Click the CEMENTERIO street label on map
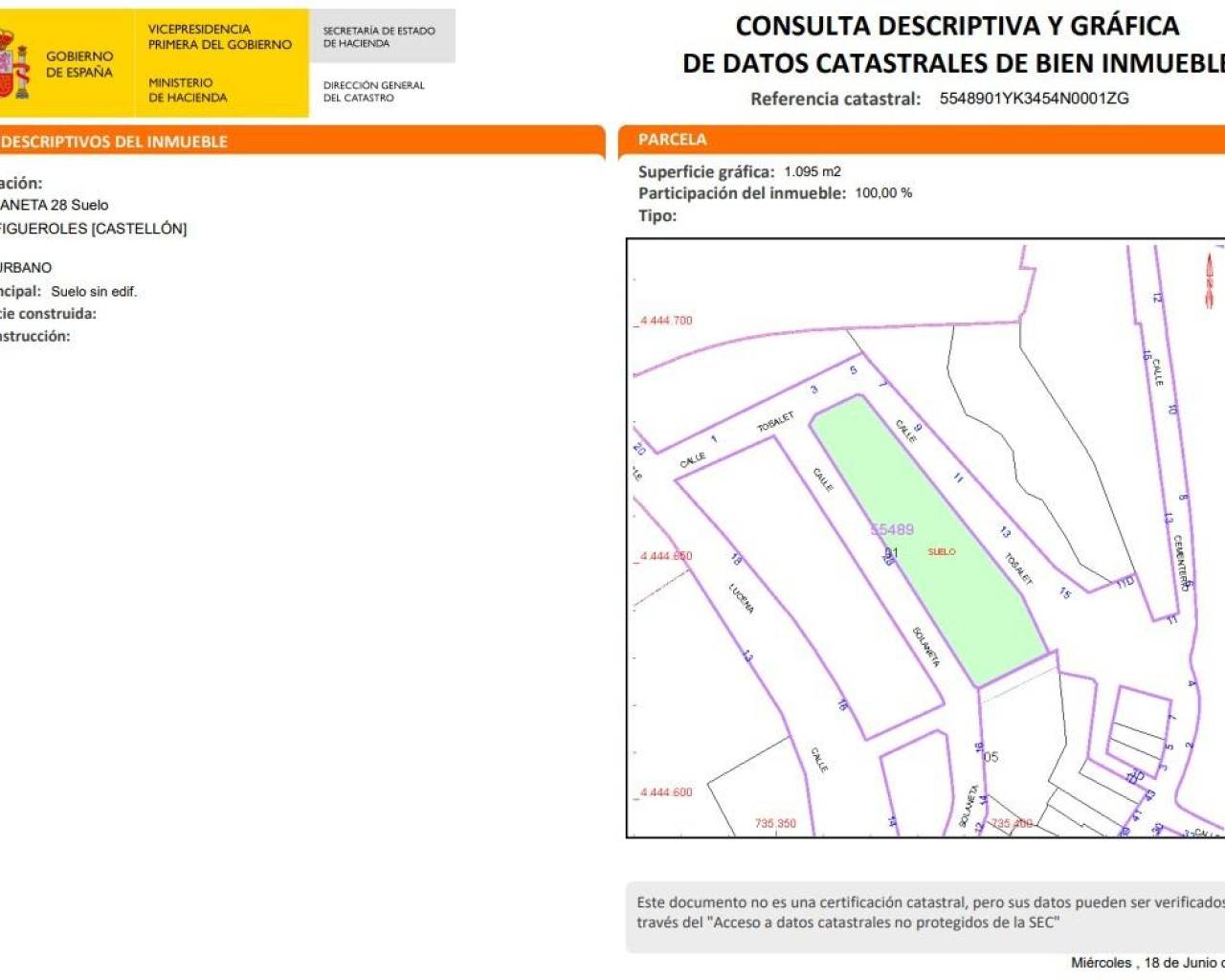Viewport: 1225px width, 980px height. pos(1181,562)
